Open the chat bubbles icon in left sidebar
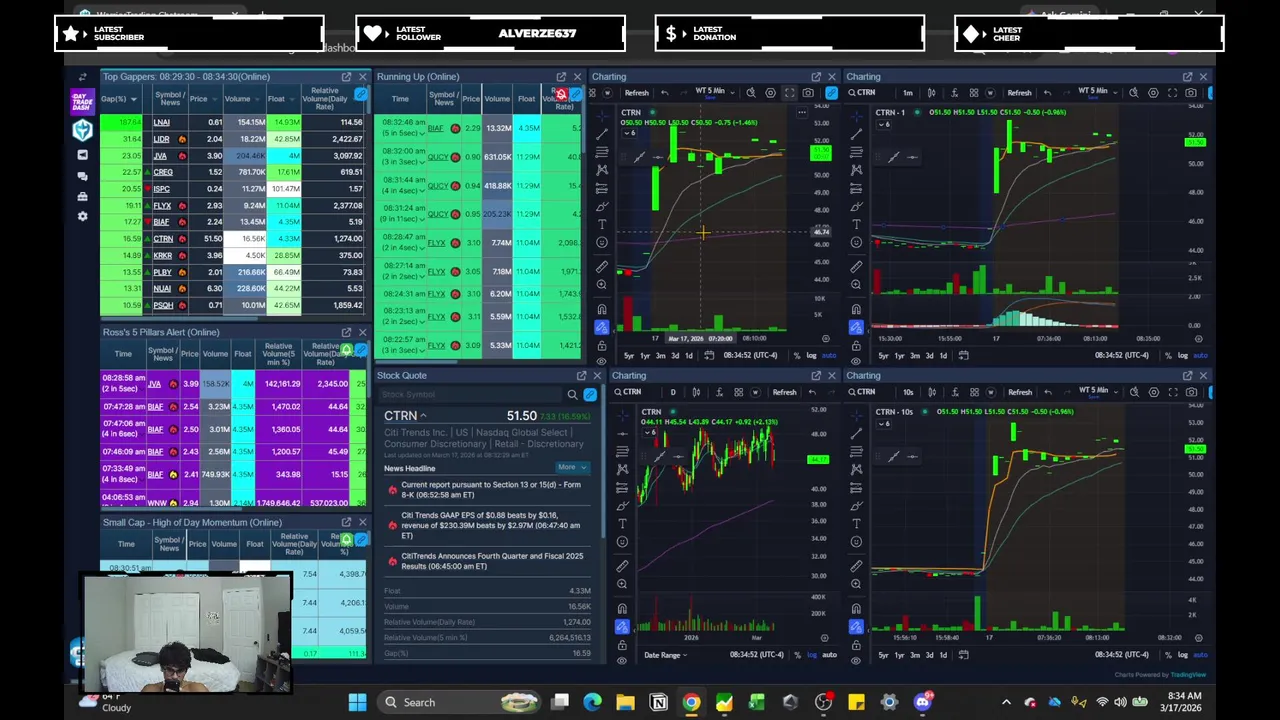 pyautogui.click(x=82, y=176)
